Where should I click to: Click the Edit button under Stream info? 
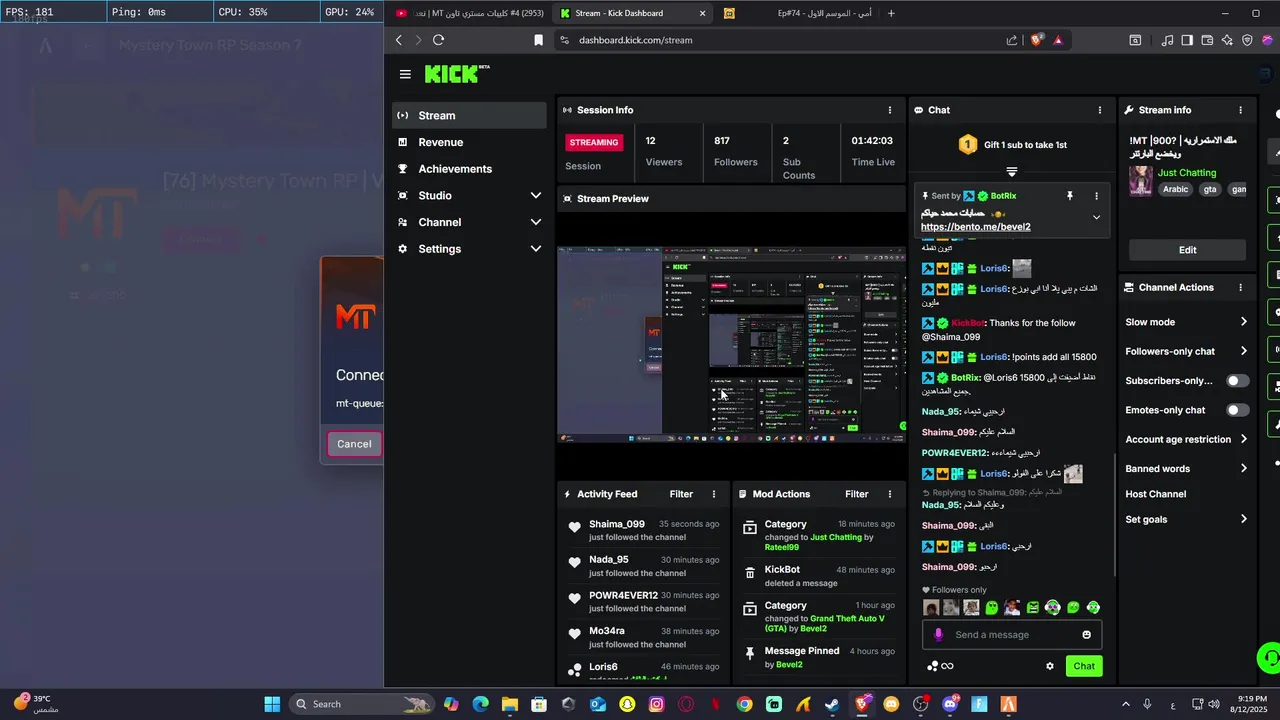(x=1187, y=250)
